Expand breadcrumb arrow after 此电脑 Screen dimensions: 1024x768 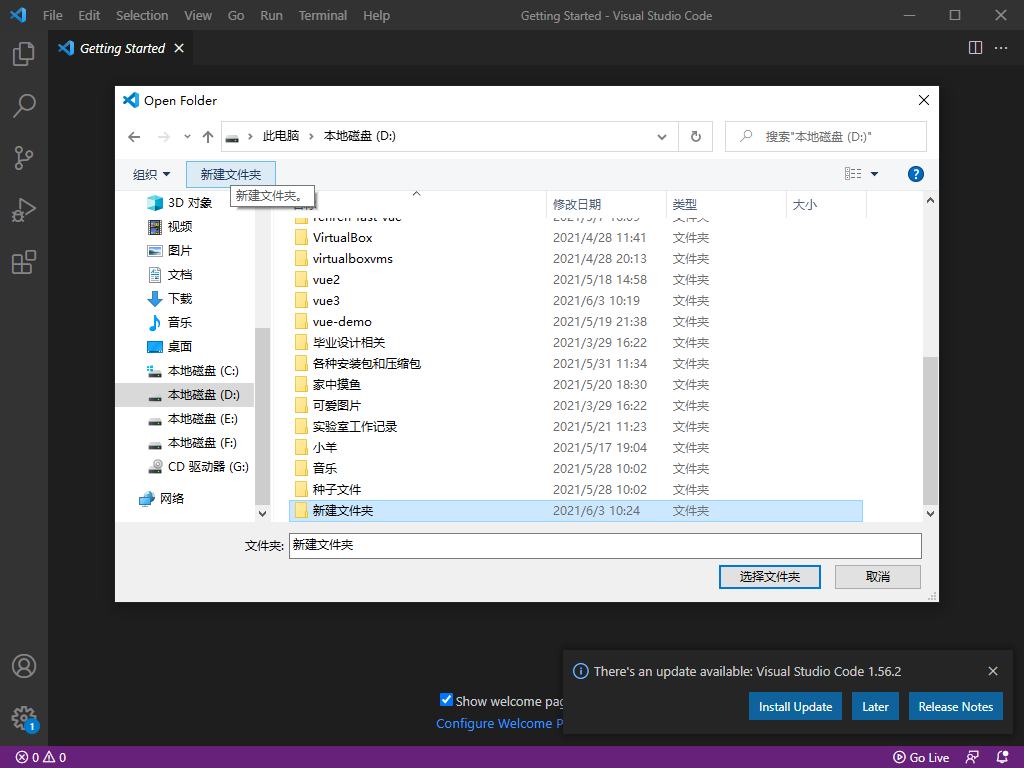pos(311,136)
